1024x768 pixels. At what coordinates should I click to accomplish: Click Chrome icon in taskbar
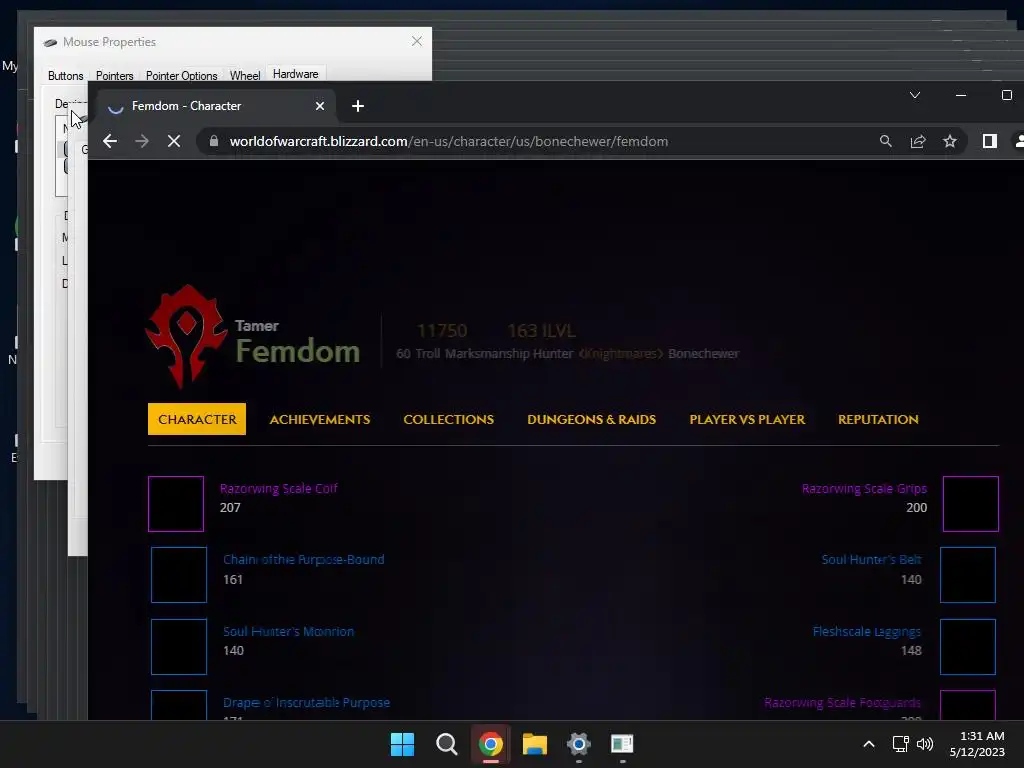click(490, 744)
